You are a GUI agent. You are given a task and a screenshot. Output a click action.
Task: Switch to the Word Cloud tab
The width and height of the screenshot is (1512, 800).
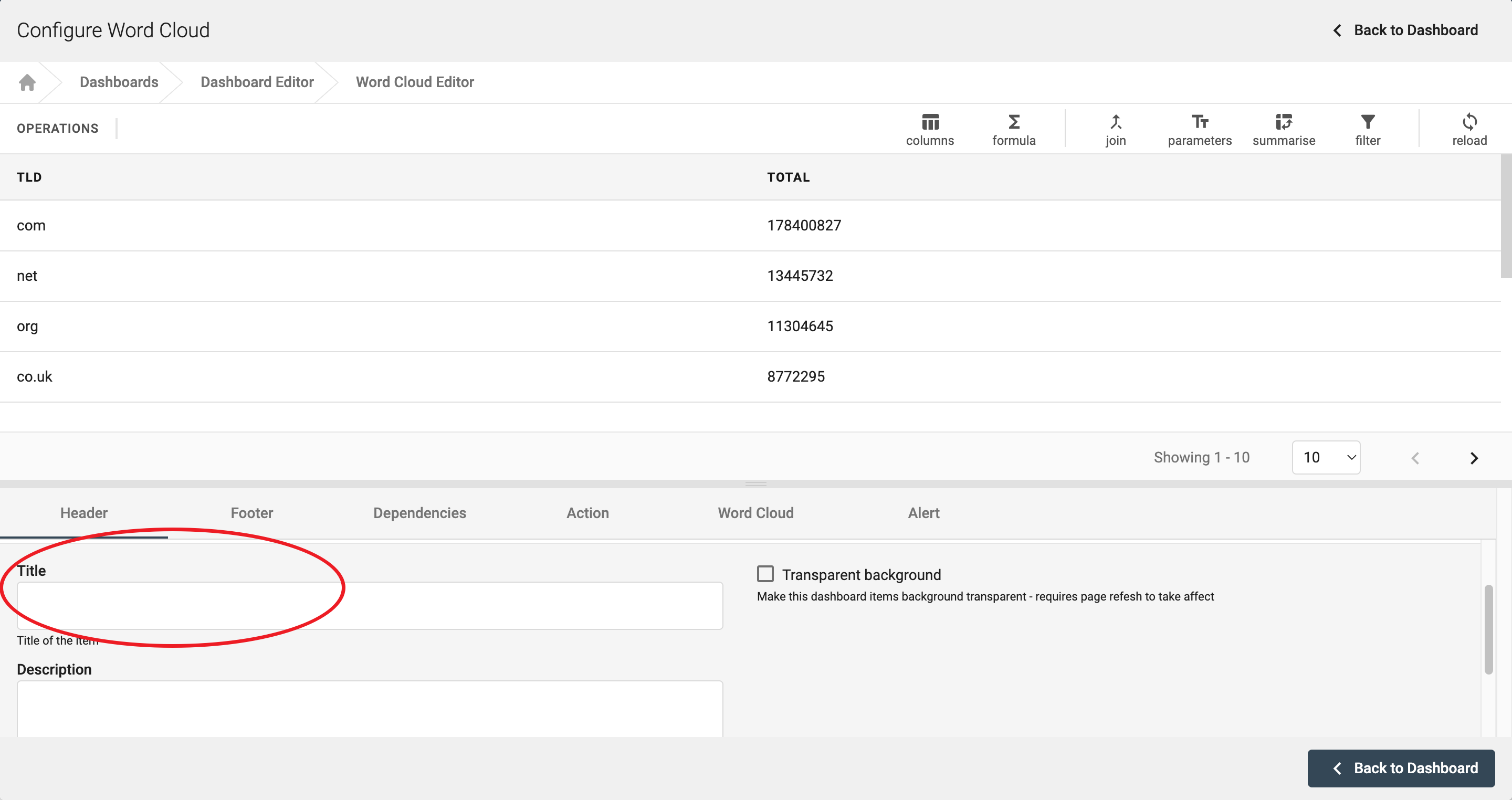755,513
